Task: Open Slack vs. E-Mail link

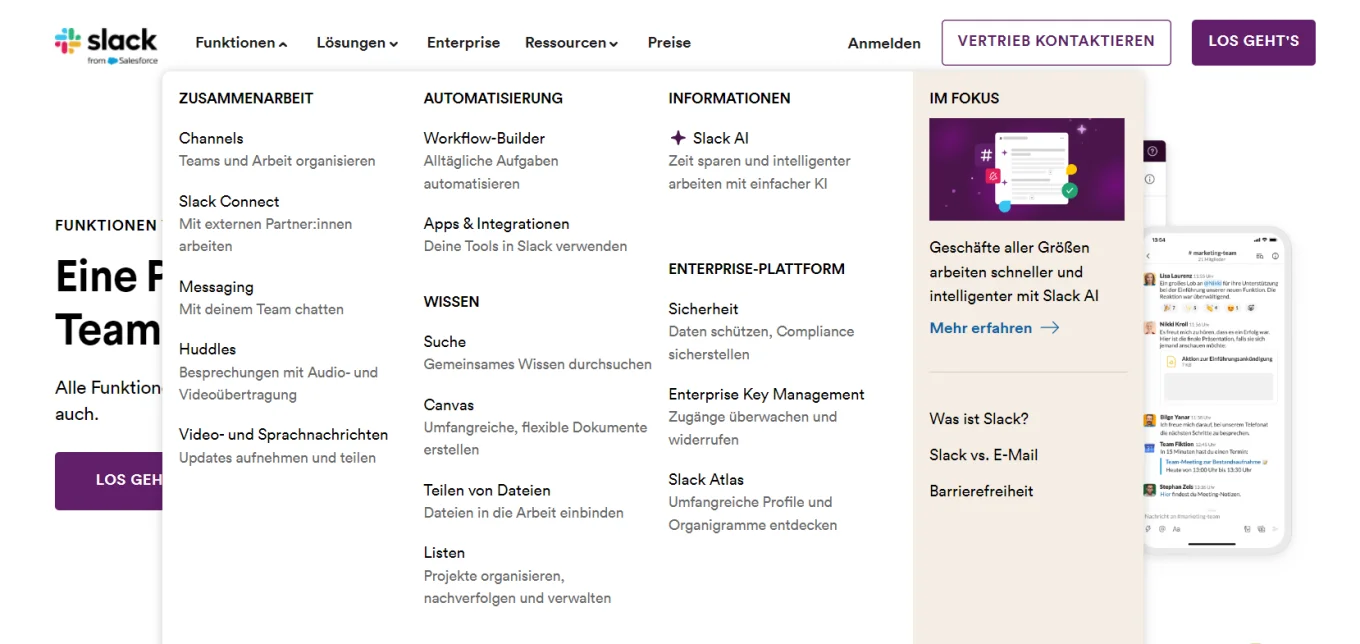Action: coord(984,455)
